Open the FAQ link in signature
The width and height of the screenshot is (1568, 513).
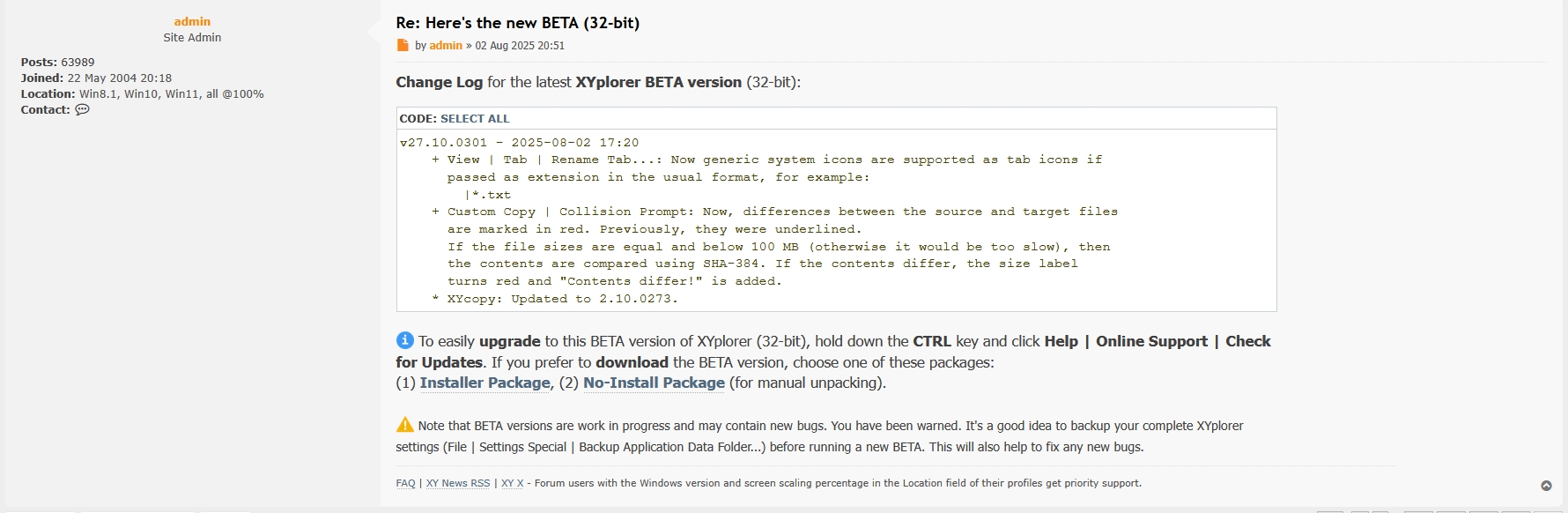(405, 483)
